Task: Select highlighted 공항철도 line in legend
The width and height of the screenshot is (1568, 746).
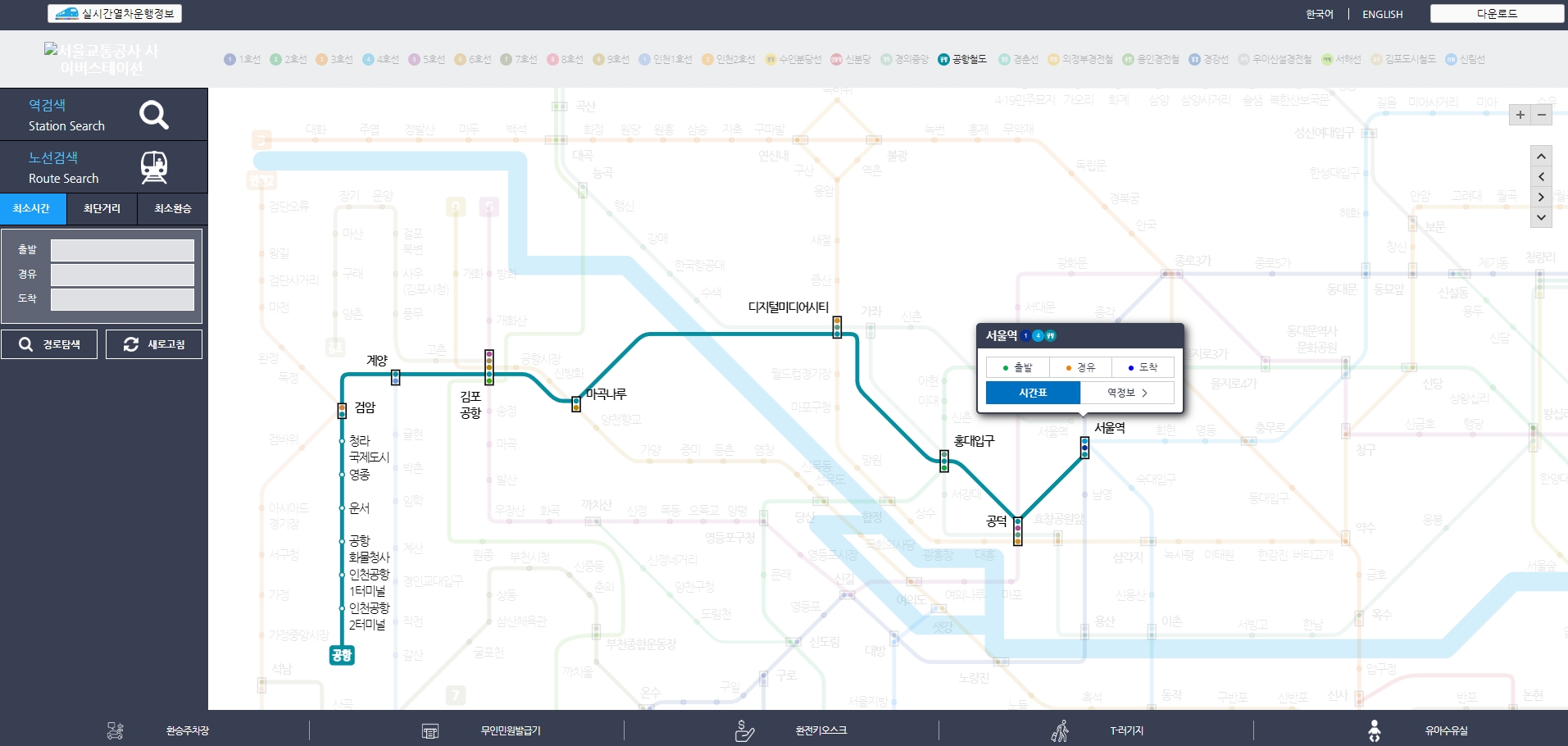Action: click(962, 59)
